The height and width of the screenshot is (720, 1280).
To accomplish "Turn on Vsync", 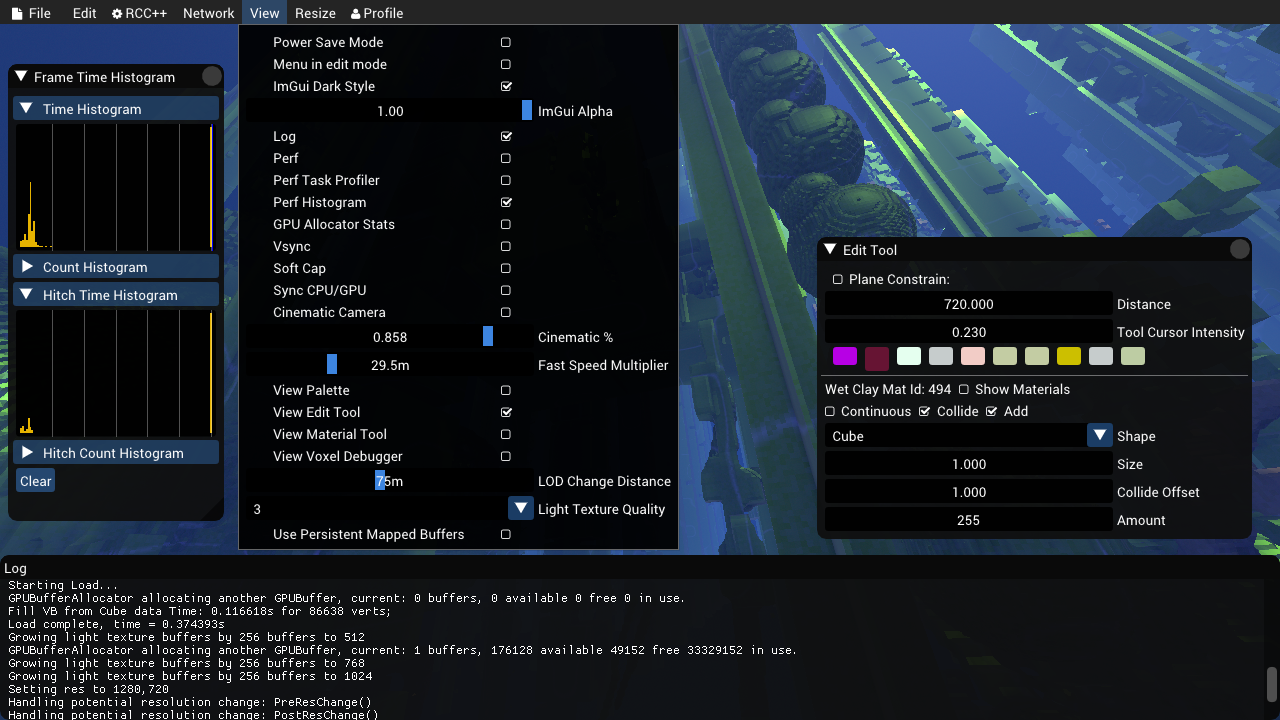I will pyautogui.click(x=506, y=247).
